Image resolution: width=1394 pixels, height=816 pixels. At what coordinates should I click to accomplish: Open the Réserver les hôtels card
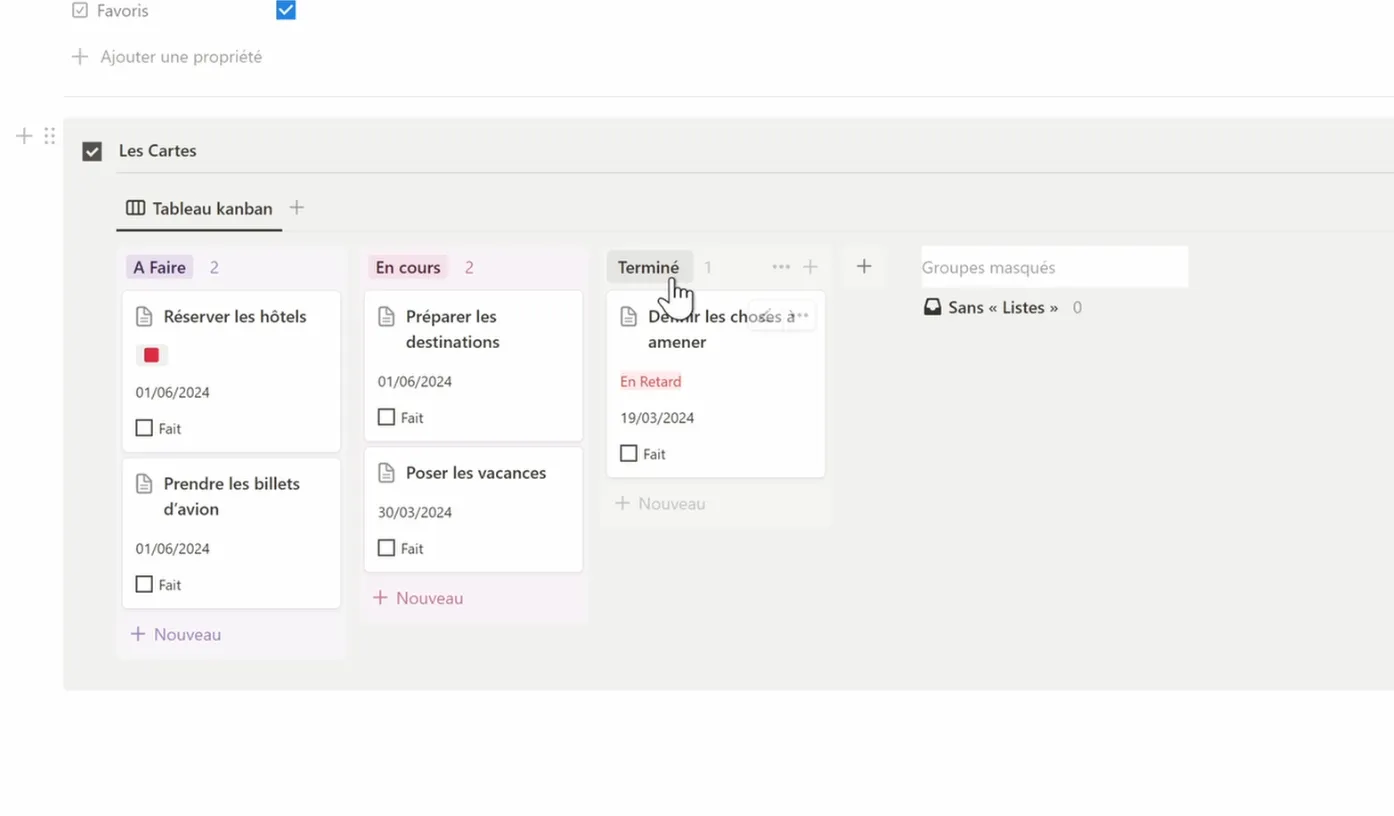pos(231,372)
